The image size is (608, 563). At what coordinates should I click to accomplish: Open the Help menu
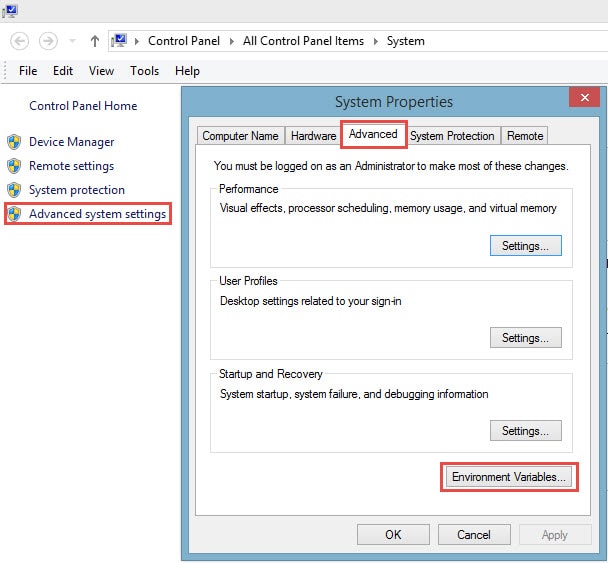coord(187,71)
